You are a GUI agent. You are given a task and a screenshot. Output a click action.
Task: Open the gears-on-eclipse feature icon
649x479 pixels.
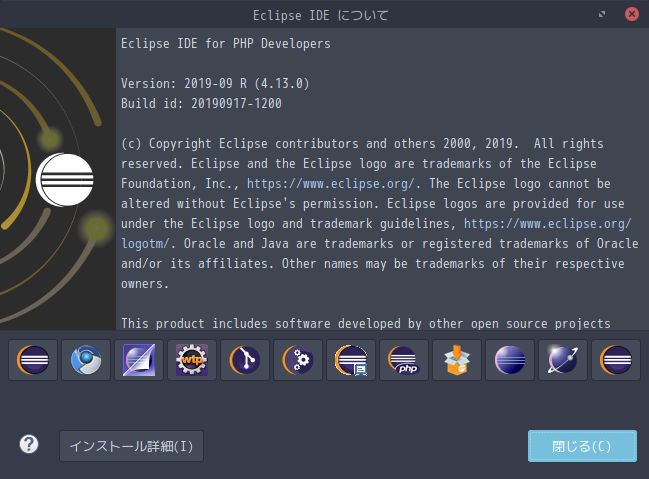pos(298,360)
